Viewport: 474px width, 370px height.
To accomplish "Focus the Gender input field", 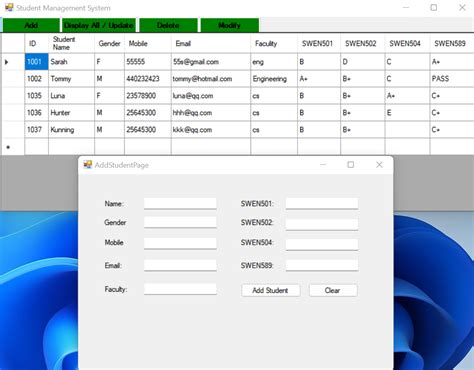I will coord(180,222).
